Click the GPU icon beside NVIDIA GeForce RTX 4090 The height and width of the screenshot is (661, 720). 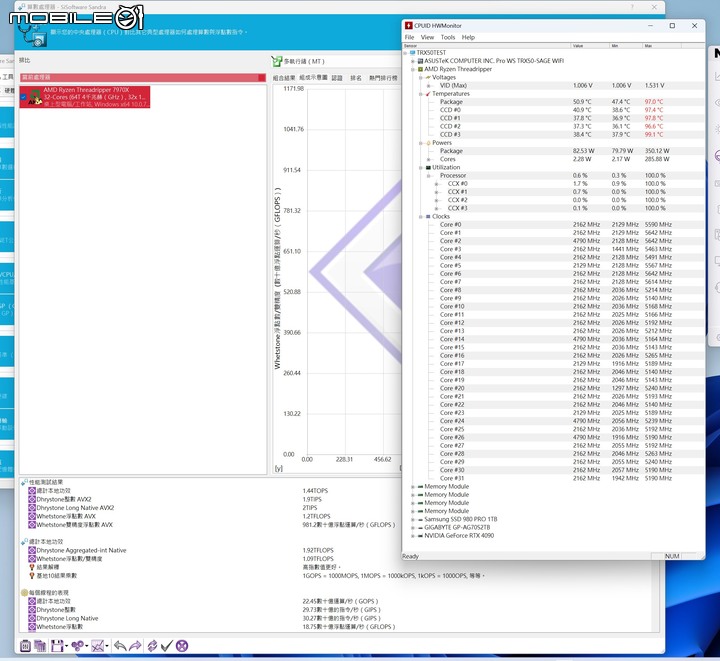point(420,536)
